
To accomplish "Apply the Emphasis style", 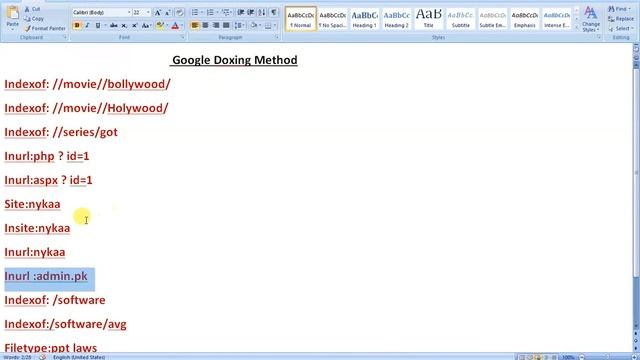I will pos(524,19).
